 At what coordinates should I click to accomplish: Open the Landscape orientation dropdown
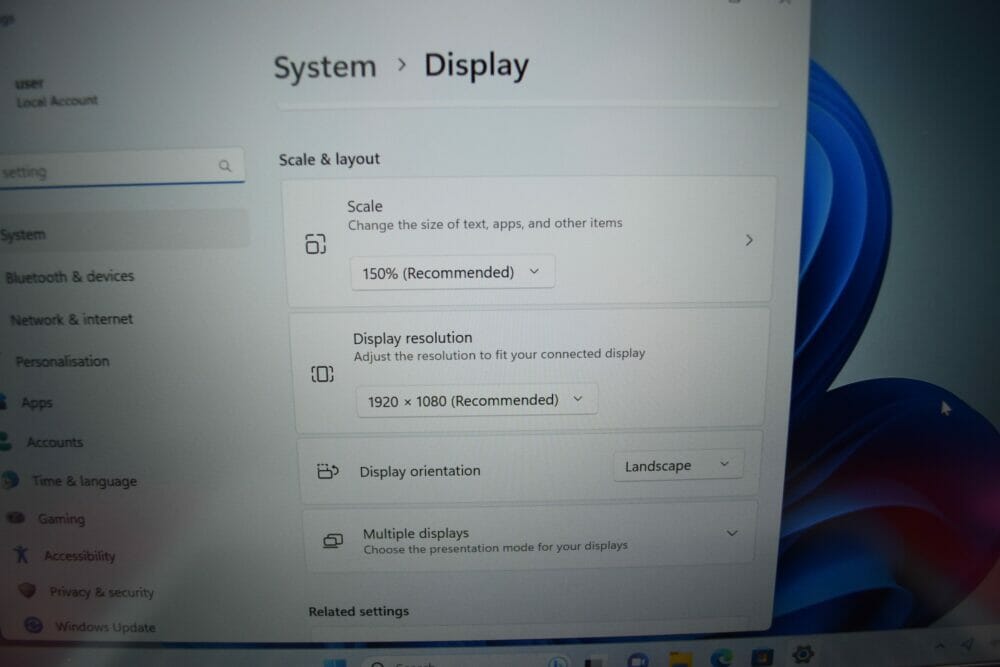click(x=678, y=465)
